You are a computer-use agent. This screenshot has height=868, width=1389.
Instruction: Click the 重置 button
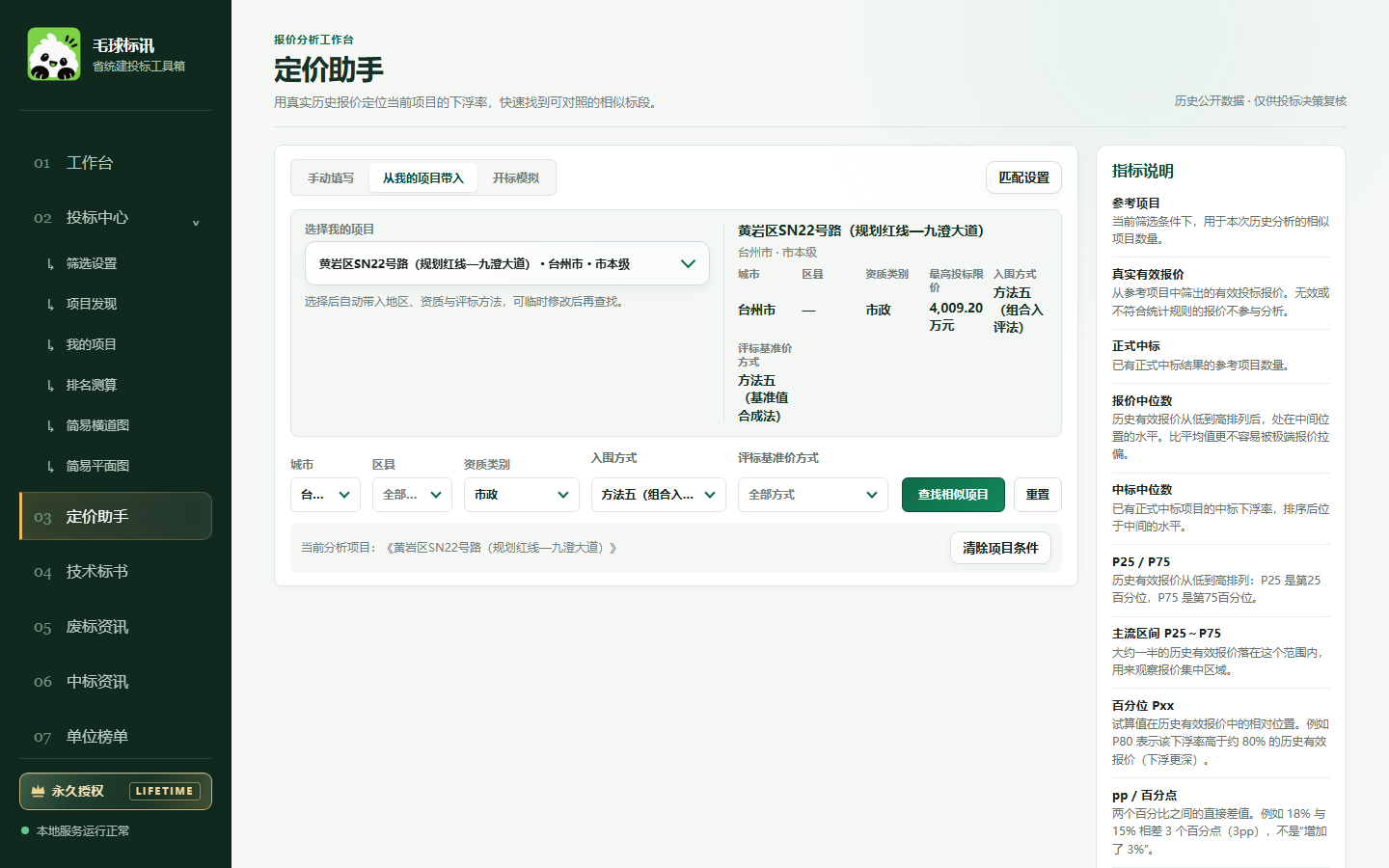[1038, 495]
